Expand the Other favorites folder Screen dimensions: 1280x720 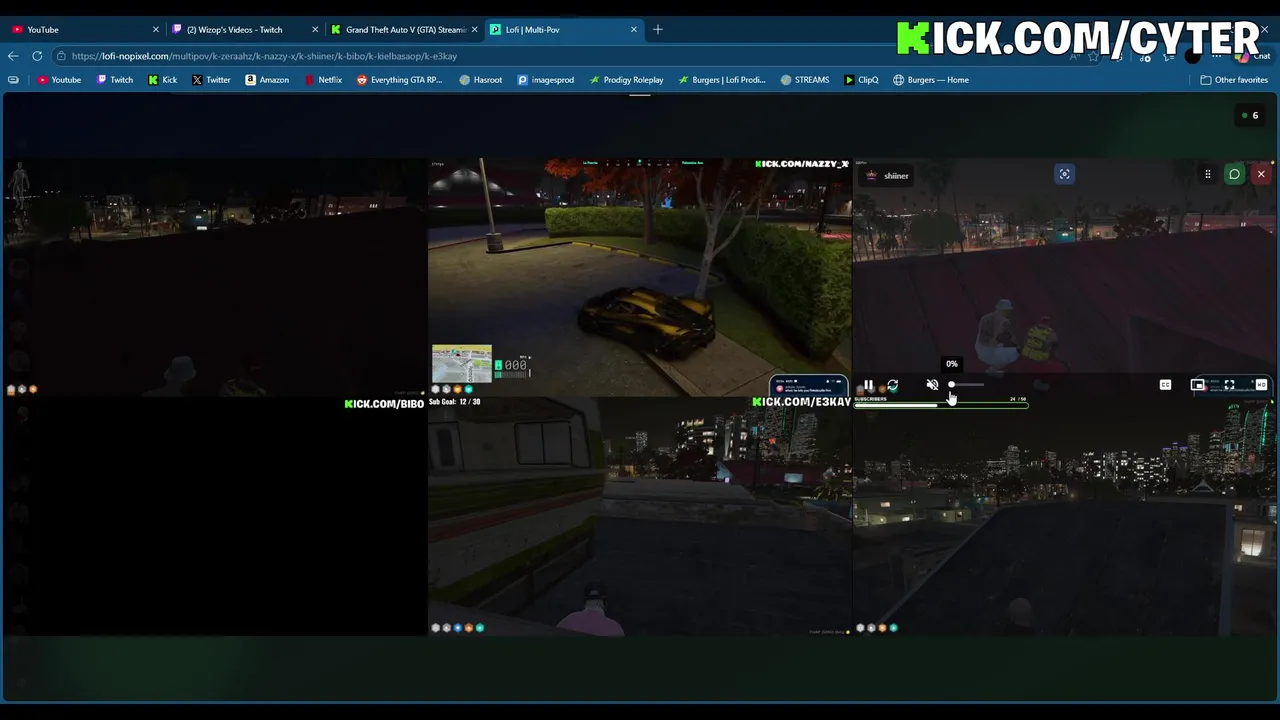1234,80
